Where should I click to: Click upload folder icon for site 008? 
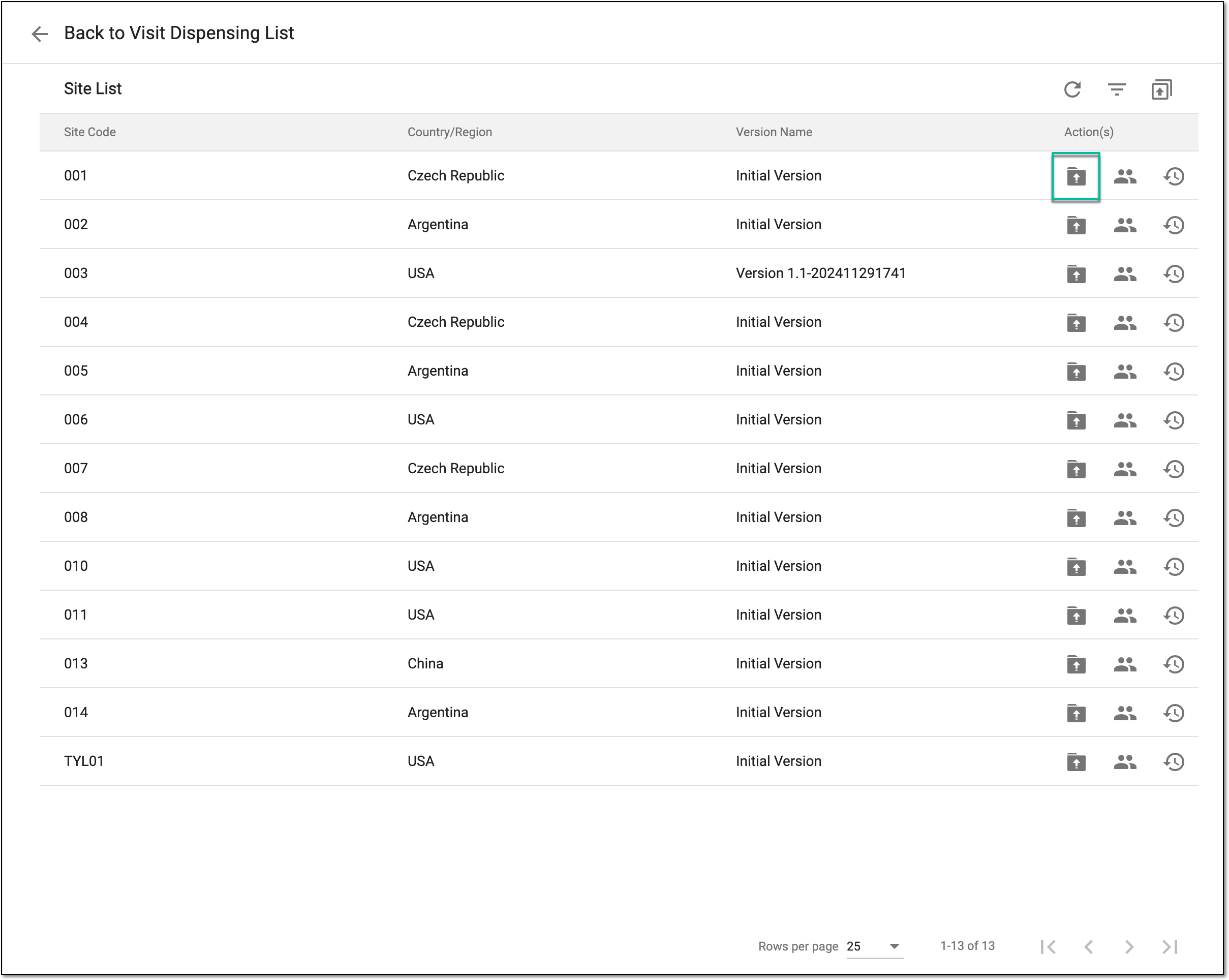[1076, 517]
